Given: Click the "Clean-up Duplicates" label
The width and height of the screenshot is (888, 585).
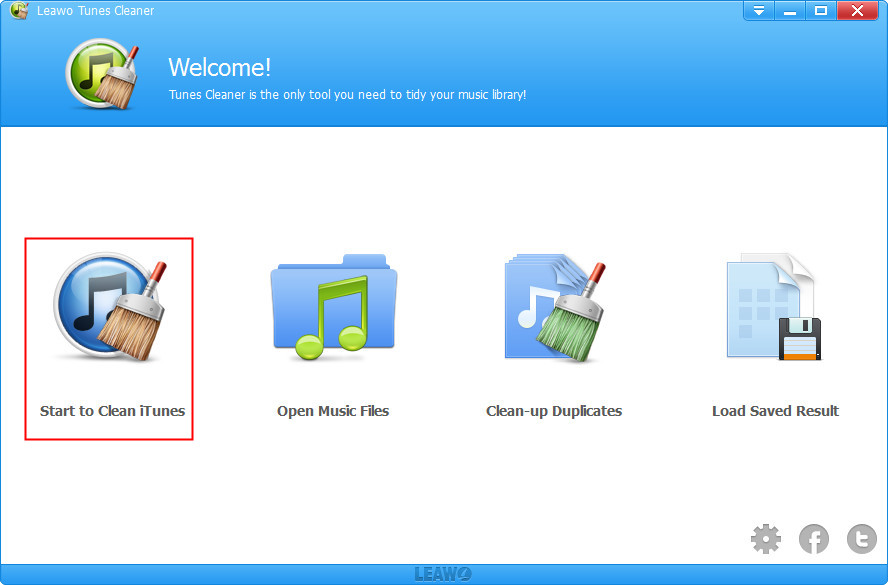Looking at the screenshot, I should (554, 411).
